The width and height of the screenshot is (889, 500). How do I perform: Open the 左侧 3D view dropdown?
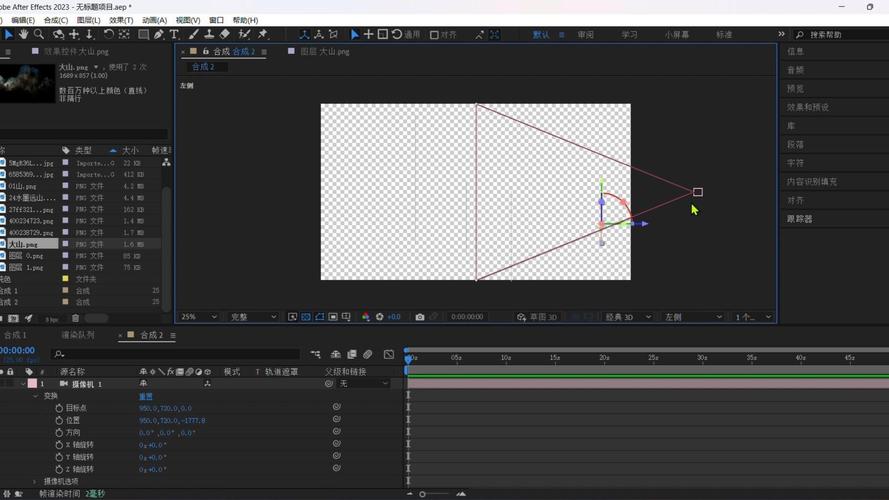tap(693, 317)
